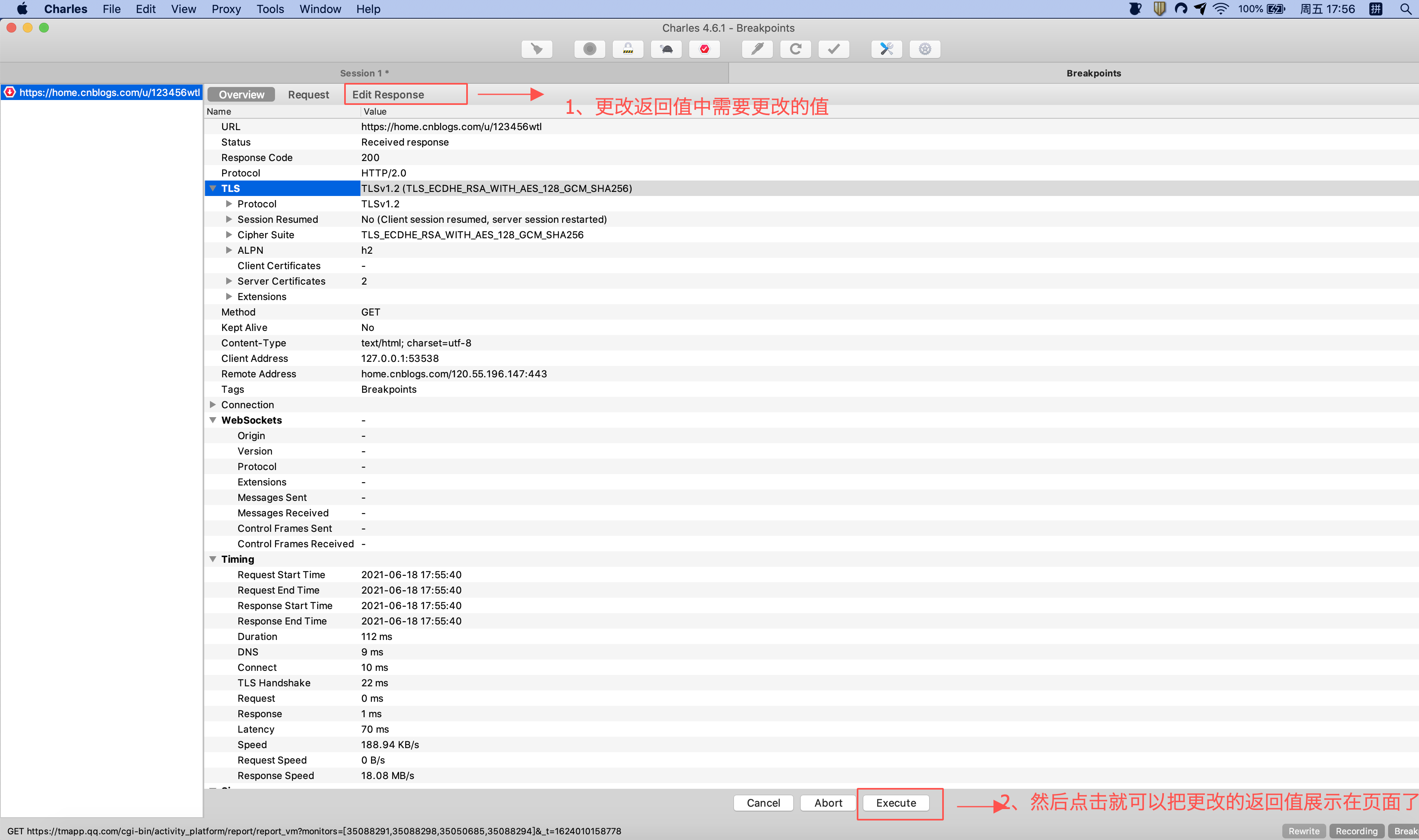Collapse the Timing section

coord(213,559)
